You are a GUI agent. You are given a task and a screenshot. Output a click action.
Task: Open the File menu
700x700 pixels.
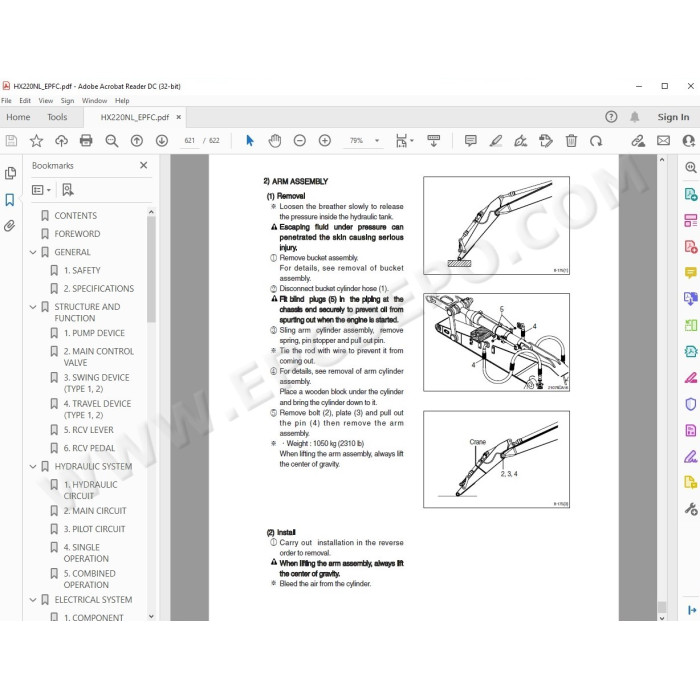click(x=6, y=100)
